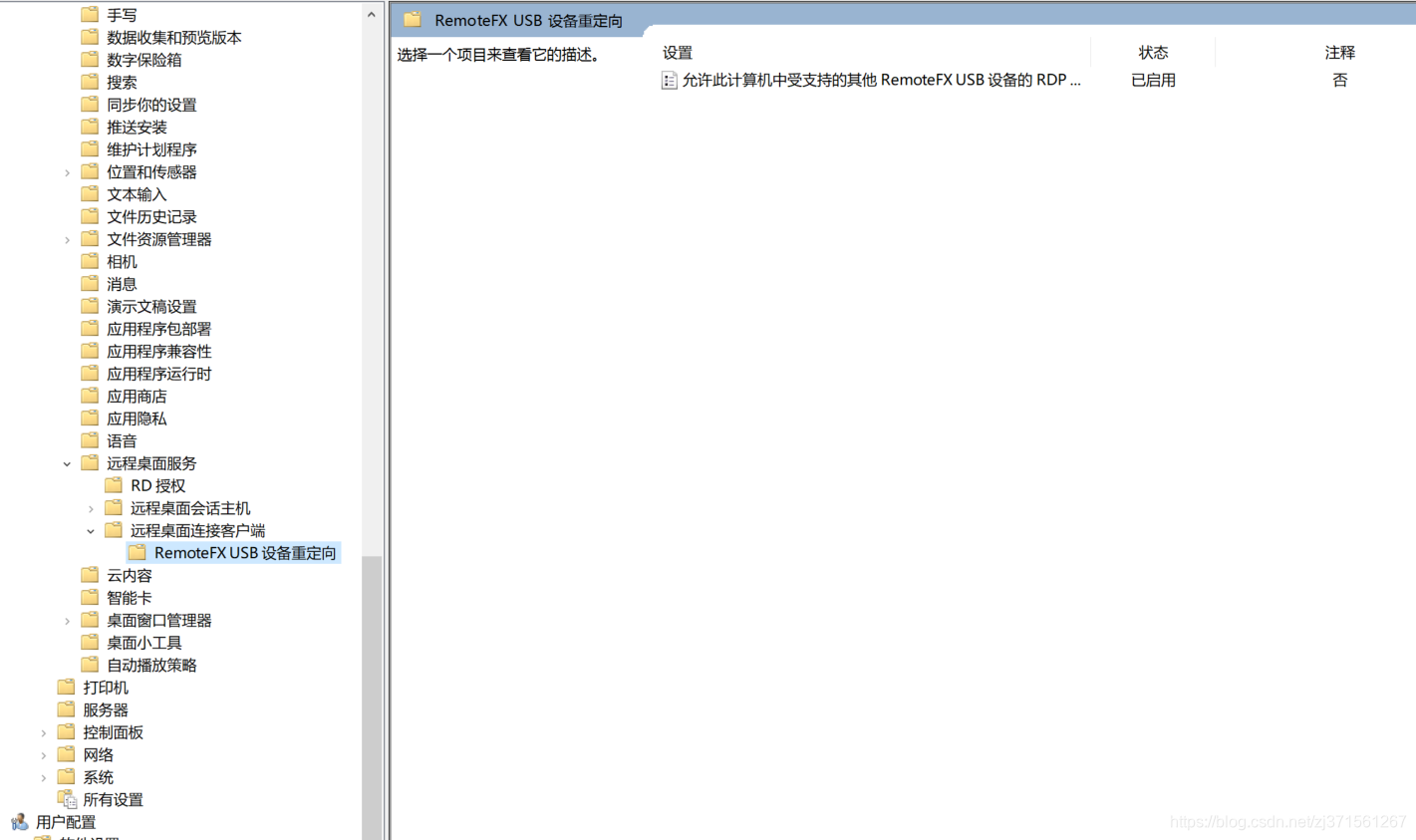
Task: Click the folder icon beside 系统
Action: [x=66, y=777]
